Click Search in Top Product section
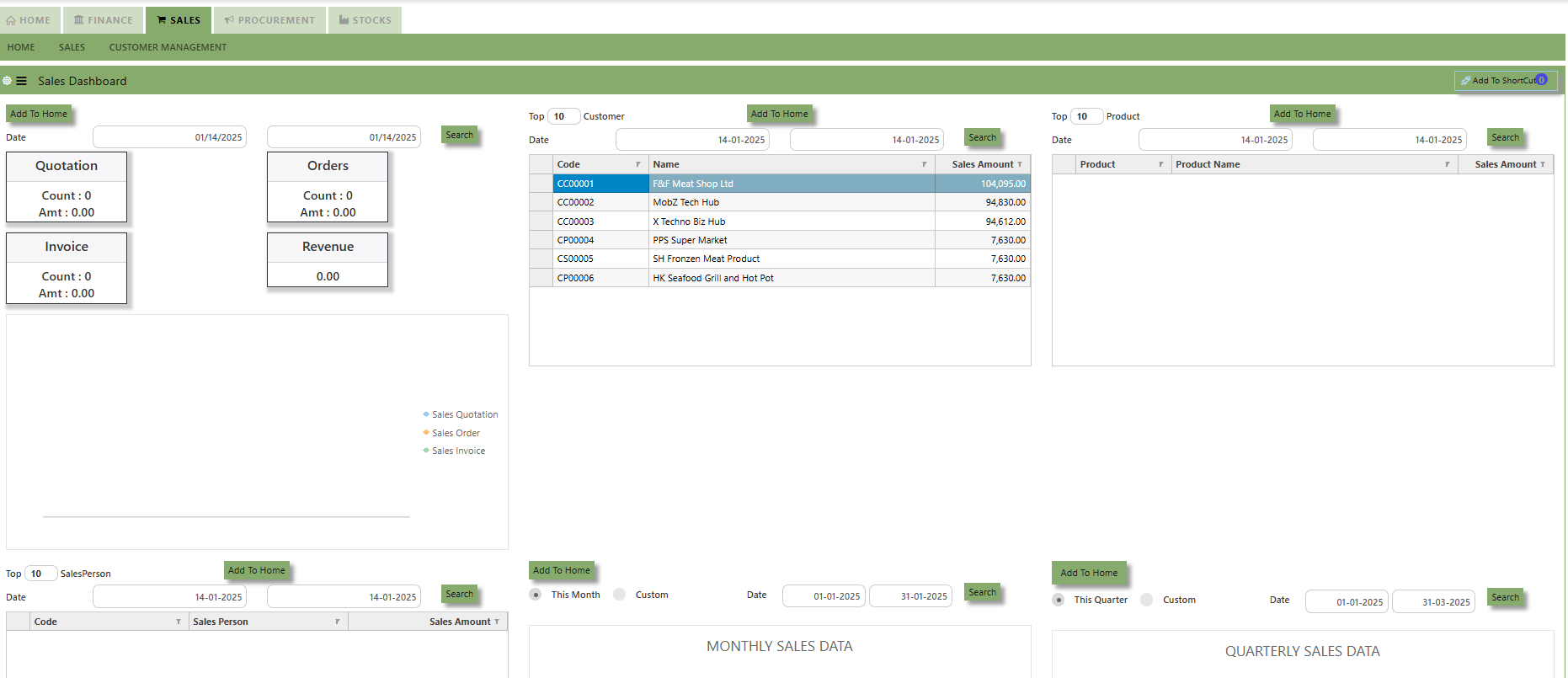Image resolution: width=1568 pixels, height=678 pixels. pyautogui.click(x=1506, y=137)
